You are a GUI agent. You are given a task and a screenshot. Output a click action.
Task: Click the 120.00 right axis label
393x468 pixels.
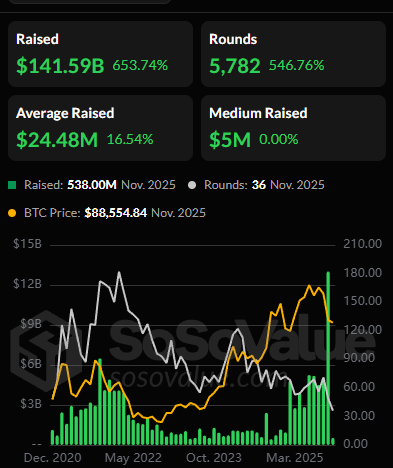[363, 330]
